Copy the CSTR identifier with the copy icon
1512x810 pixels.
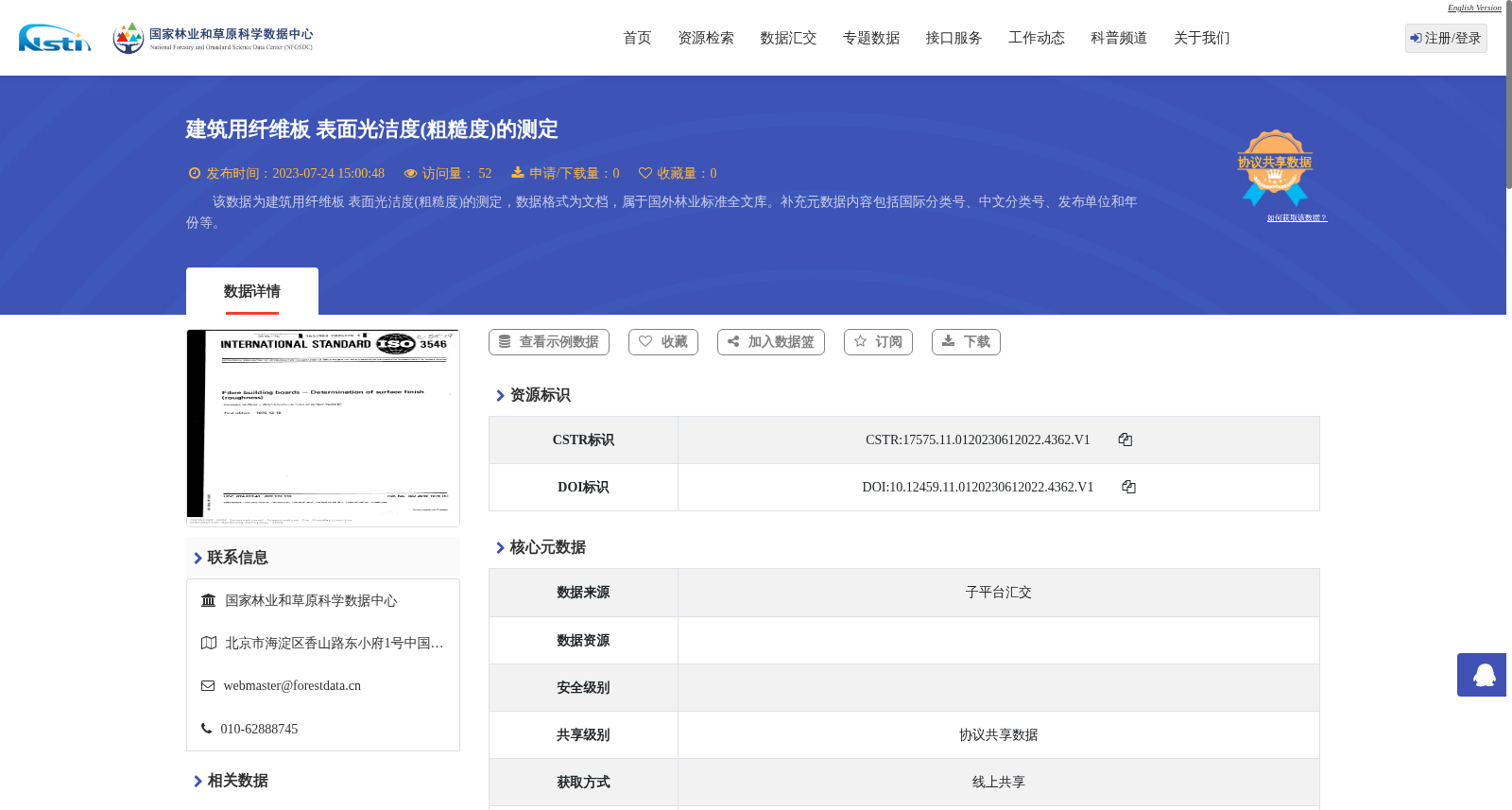pyautogui.click(x=1125, y=439)
